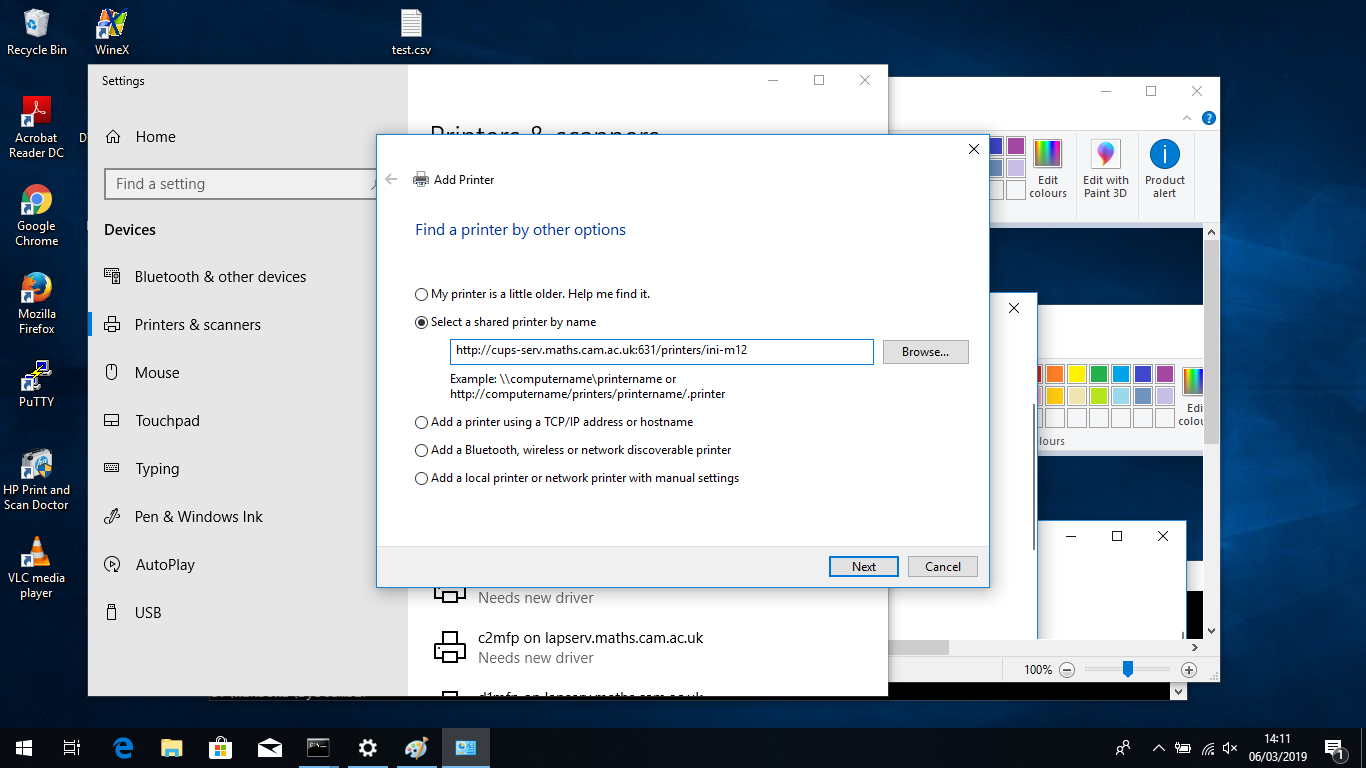
Task: Select Add a local printer with manual settings
Action: (421, 479)
